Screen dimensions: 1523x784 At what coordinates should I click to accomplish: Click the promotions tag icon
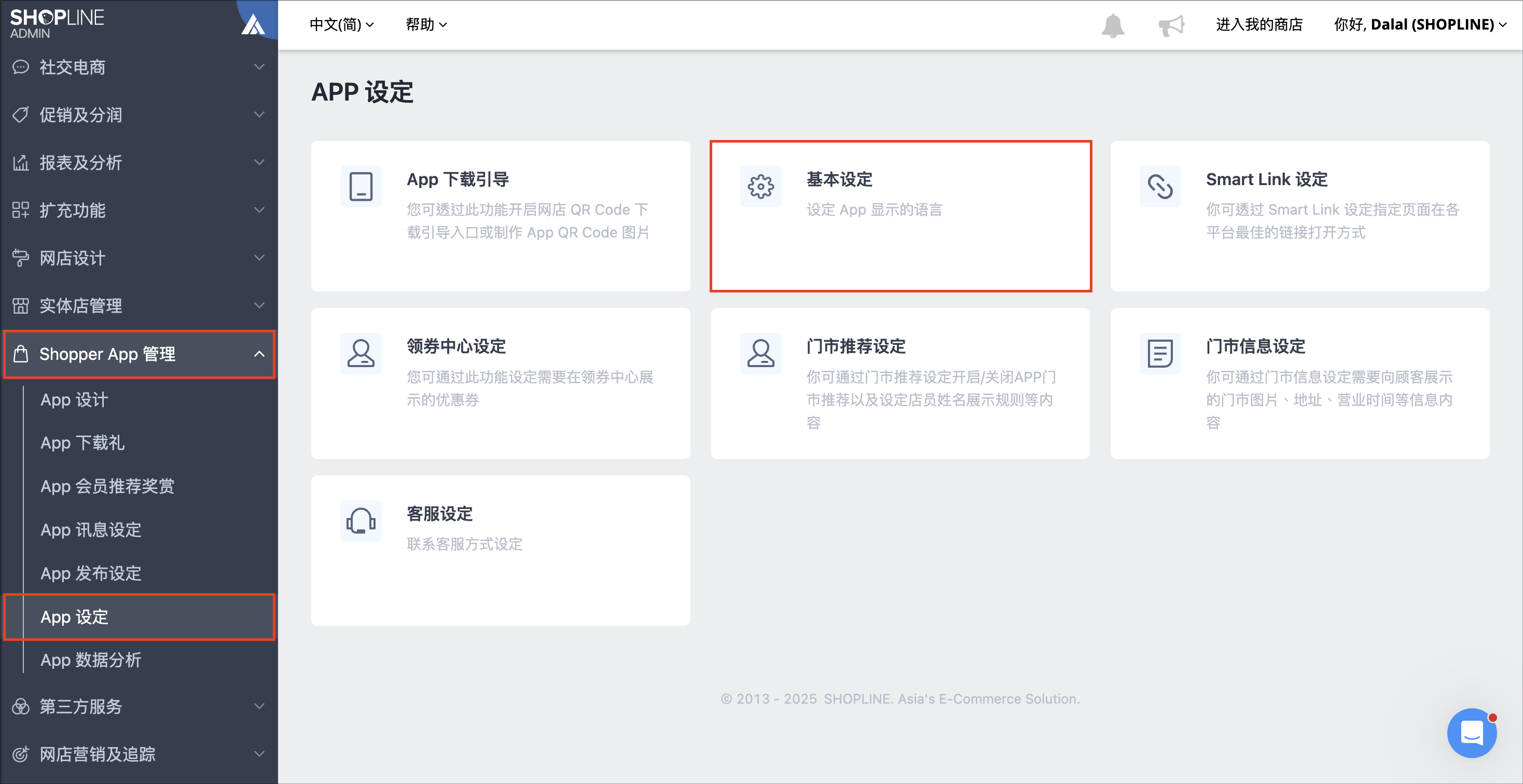(x=21, y=115)
